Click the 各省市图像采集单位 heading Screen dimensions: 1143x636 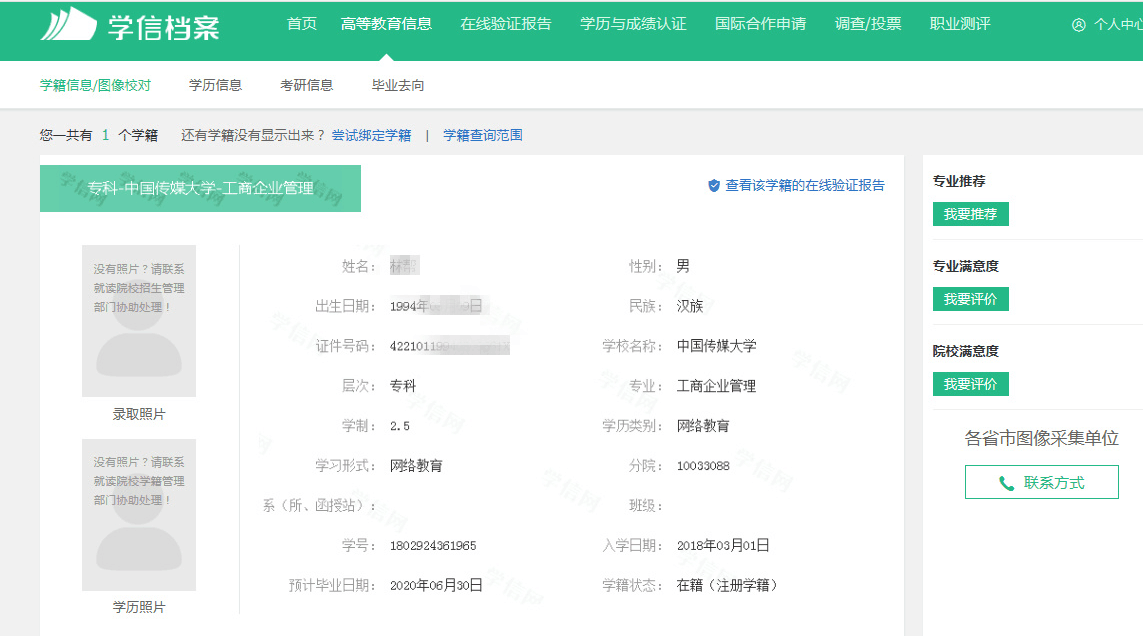(1042, 438)
